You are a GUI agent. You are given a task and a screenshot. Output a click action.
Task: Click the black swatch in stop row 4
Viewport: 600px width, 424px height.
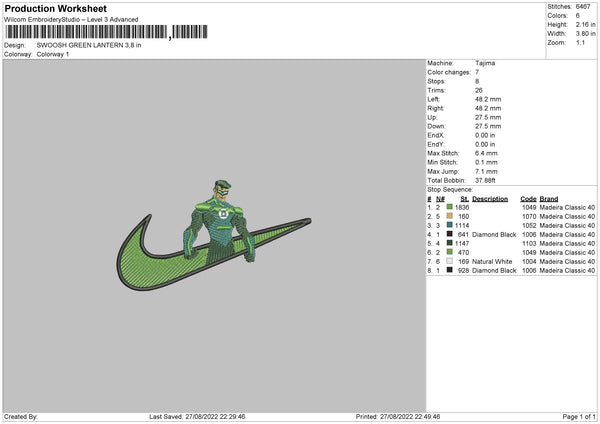[x=450, y=234]
